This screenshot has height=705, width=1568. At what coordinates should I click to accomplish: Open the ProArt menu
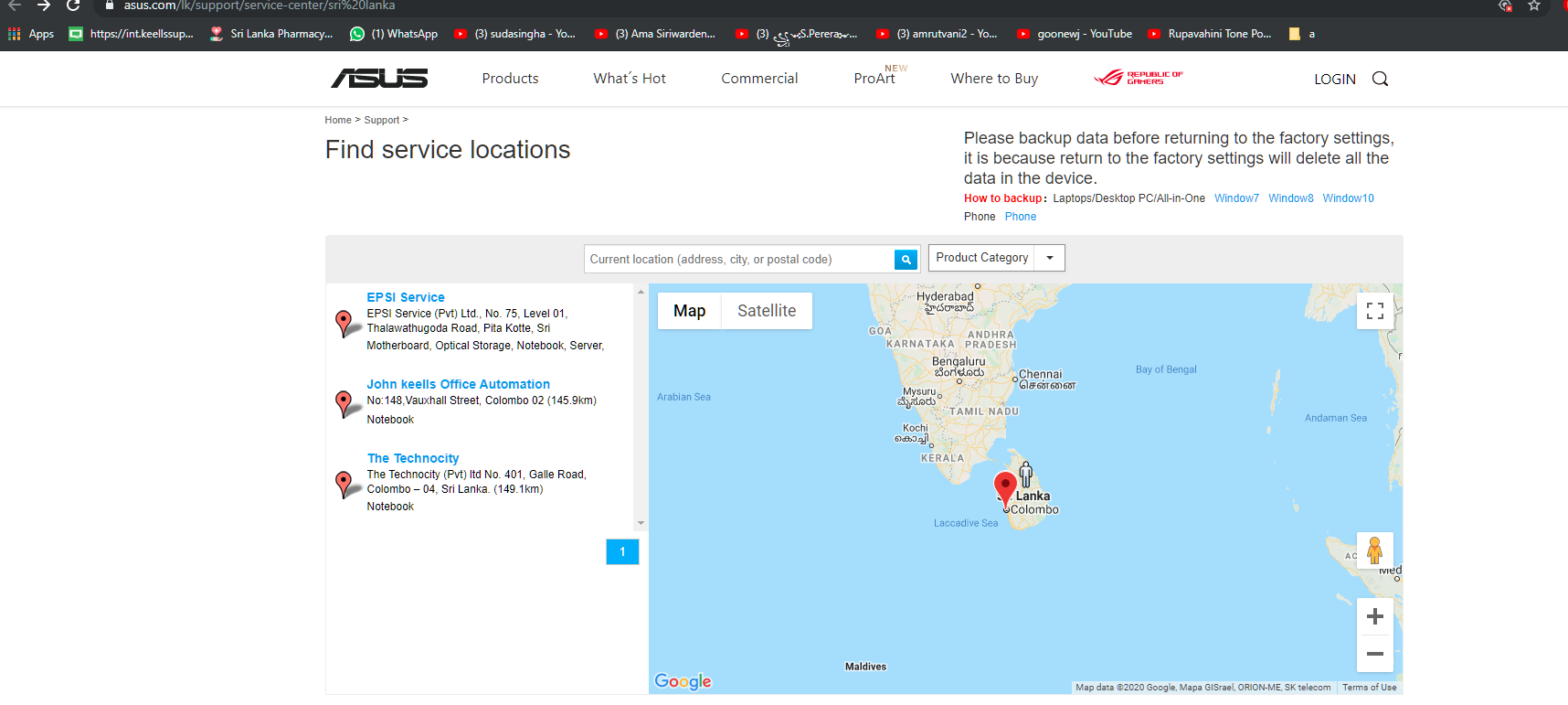click(874, 79)
